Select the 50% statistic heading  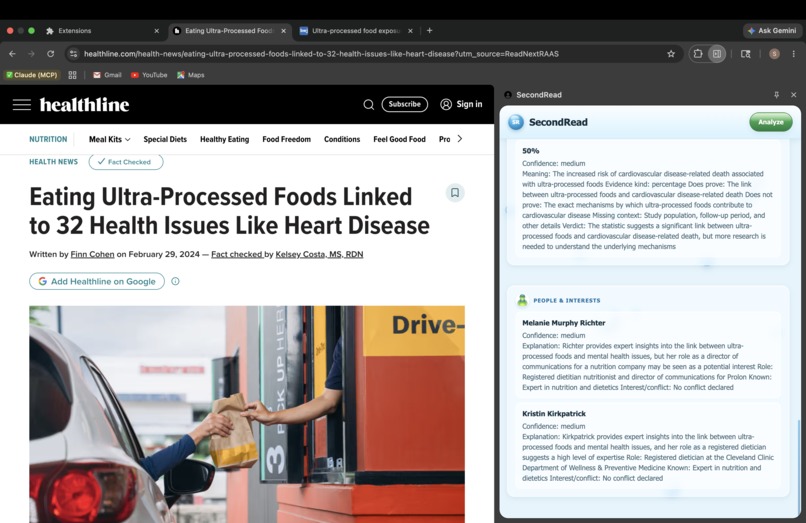tap(530, 151)
